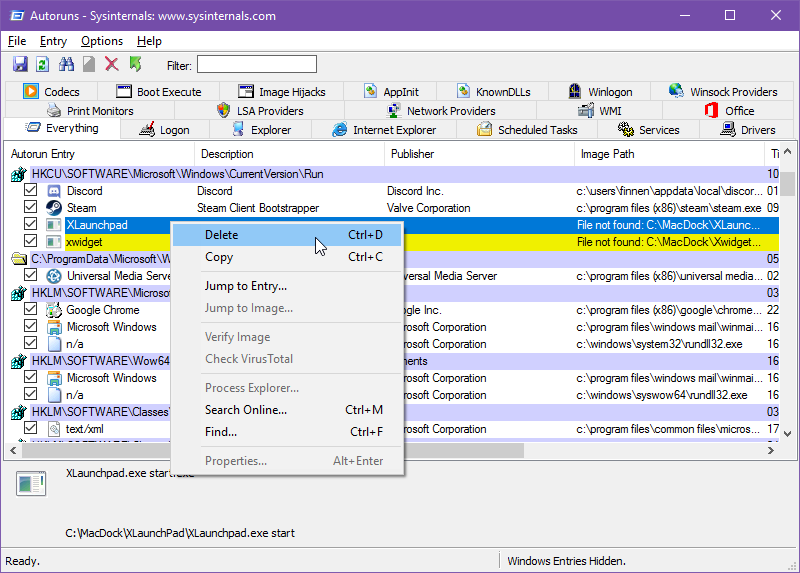Open the Help menu
This screenshot has width=800, height=573.
149,41
